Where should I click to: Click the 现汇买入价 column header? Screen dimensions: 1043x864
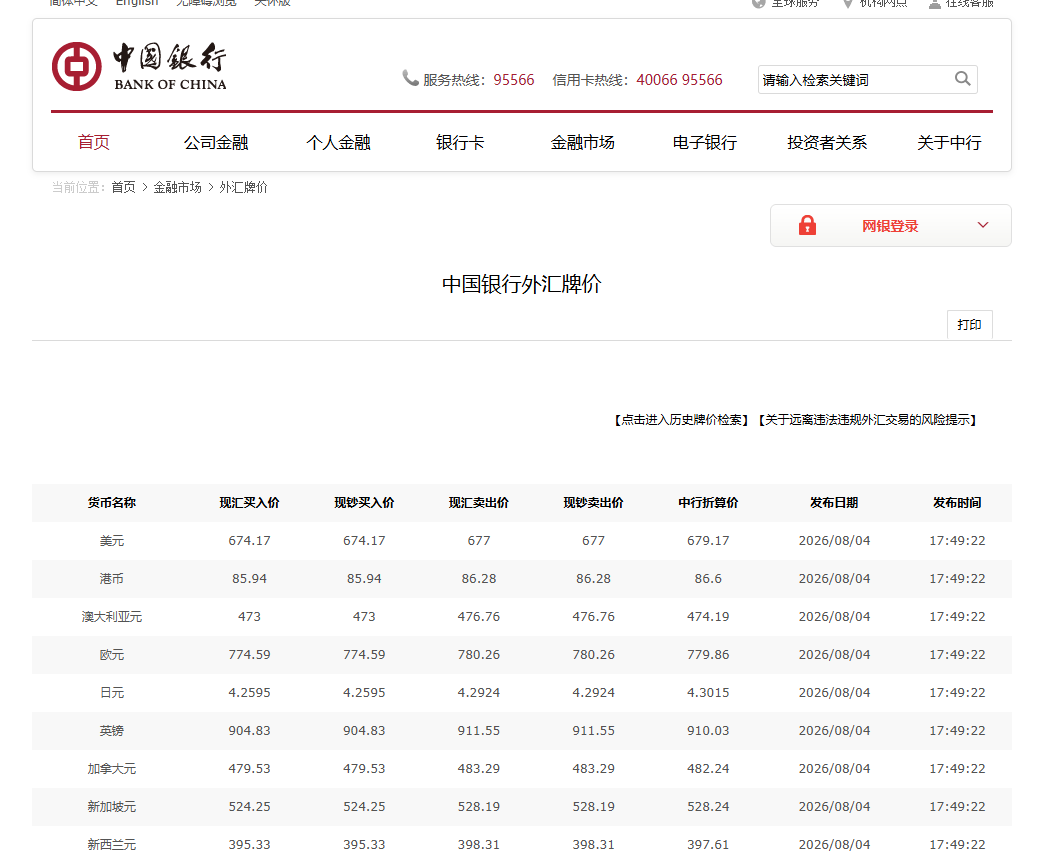249,503
